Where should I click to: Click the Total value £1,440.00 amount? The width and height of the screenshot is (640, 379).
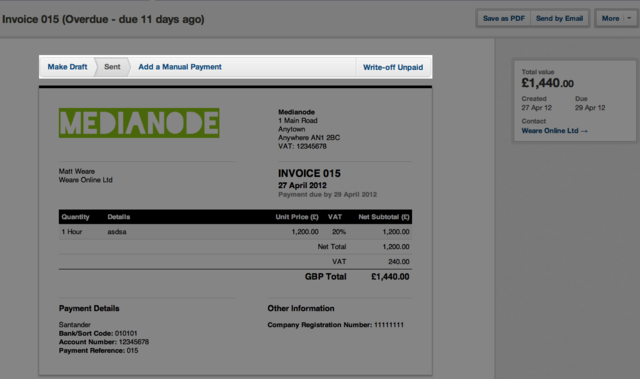pos(547,83)
